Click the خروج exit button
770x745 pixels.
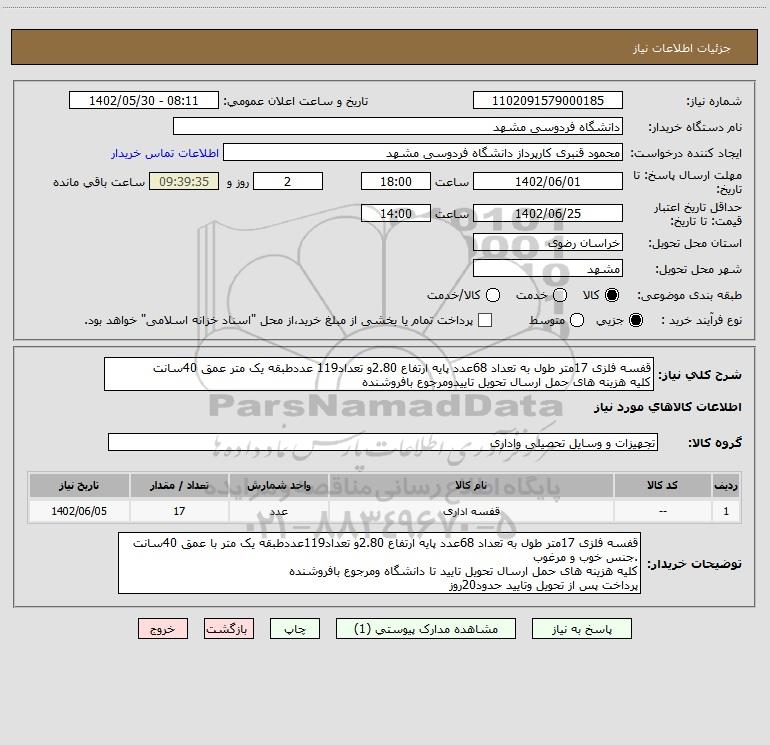point(163,629)
